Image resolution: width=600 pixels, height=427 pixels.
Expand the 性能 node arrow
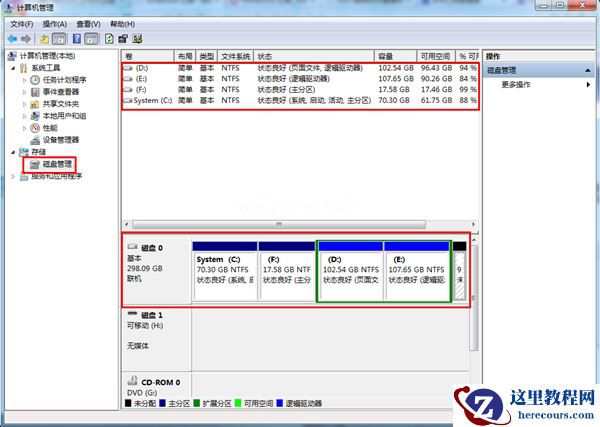(x=25, y=128)
